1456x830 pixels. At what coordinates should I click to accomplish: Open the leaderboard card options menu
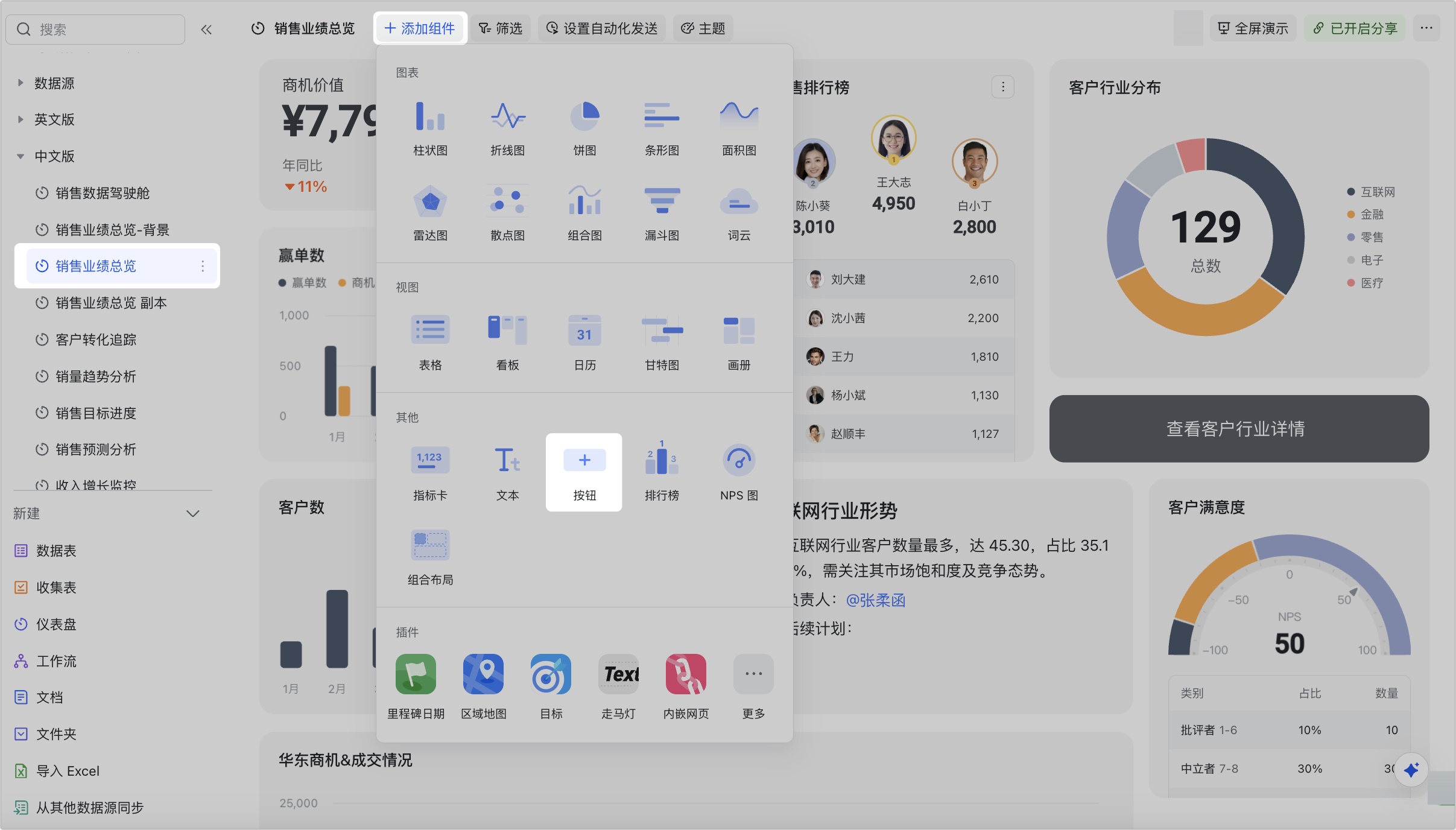1003,87
